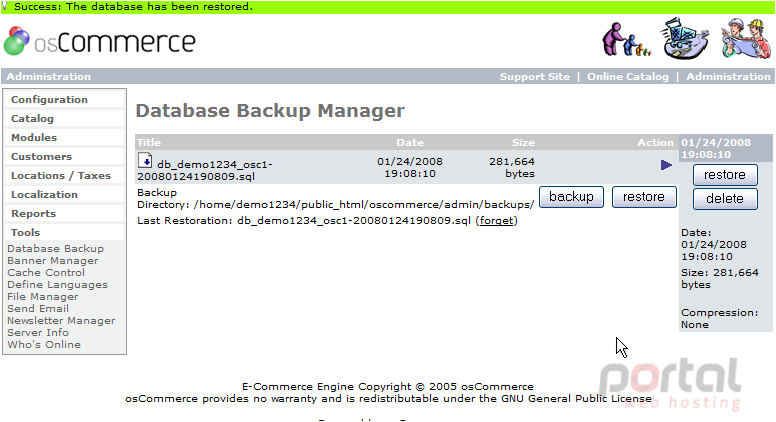Click the blue arrow in the Action column
Screen dimensions: 776x422
pyautogui.click(x=666, y=165)
